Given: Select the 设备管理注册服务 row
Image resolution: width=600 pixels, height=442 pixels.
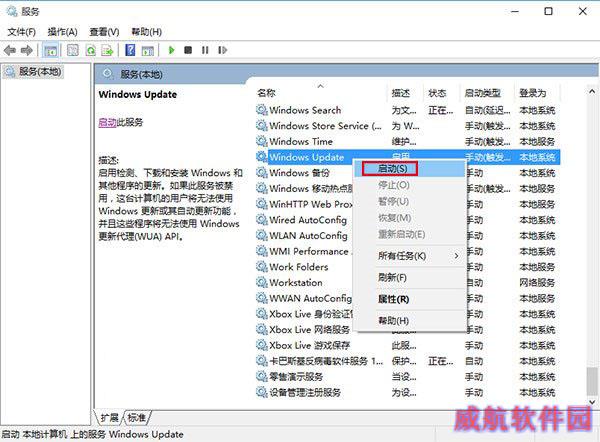Looking at the screenshot, I should [408, 393].
